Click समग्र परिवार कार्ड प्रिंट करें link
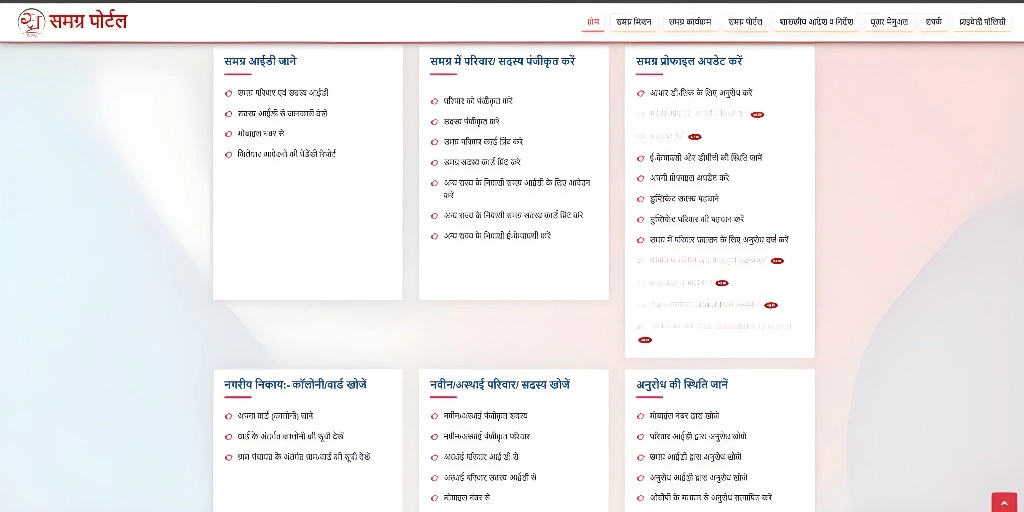The width and height of the screenshot is (1024, 512). [483, 142]
